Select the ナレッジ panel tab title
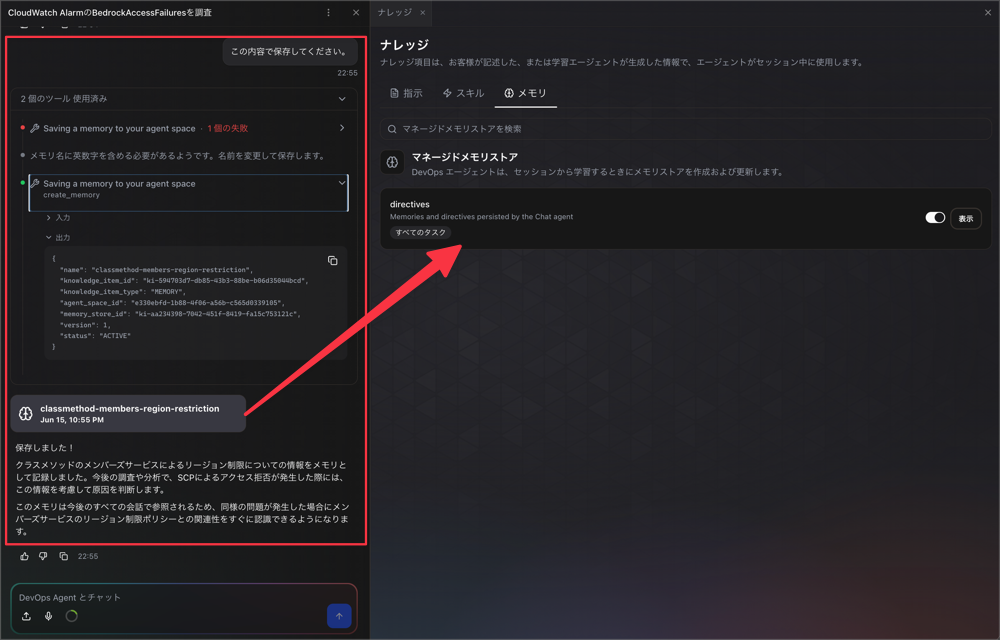 pyautogui.click(x=394, y=13)
